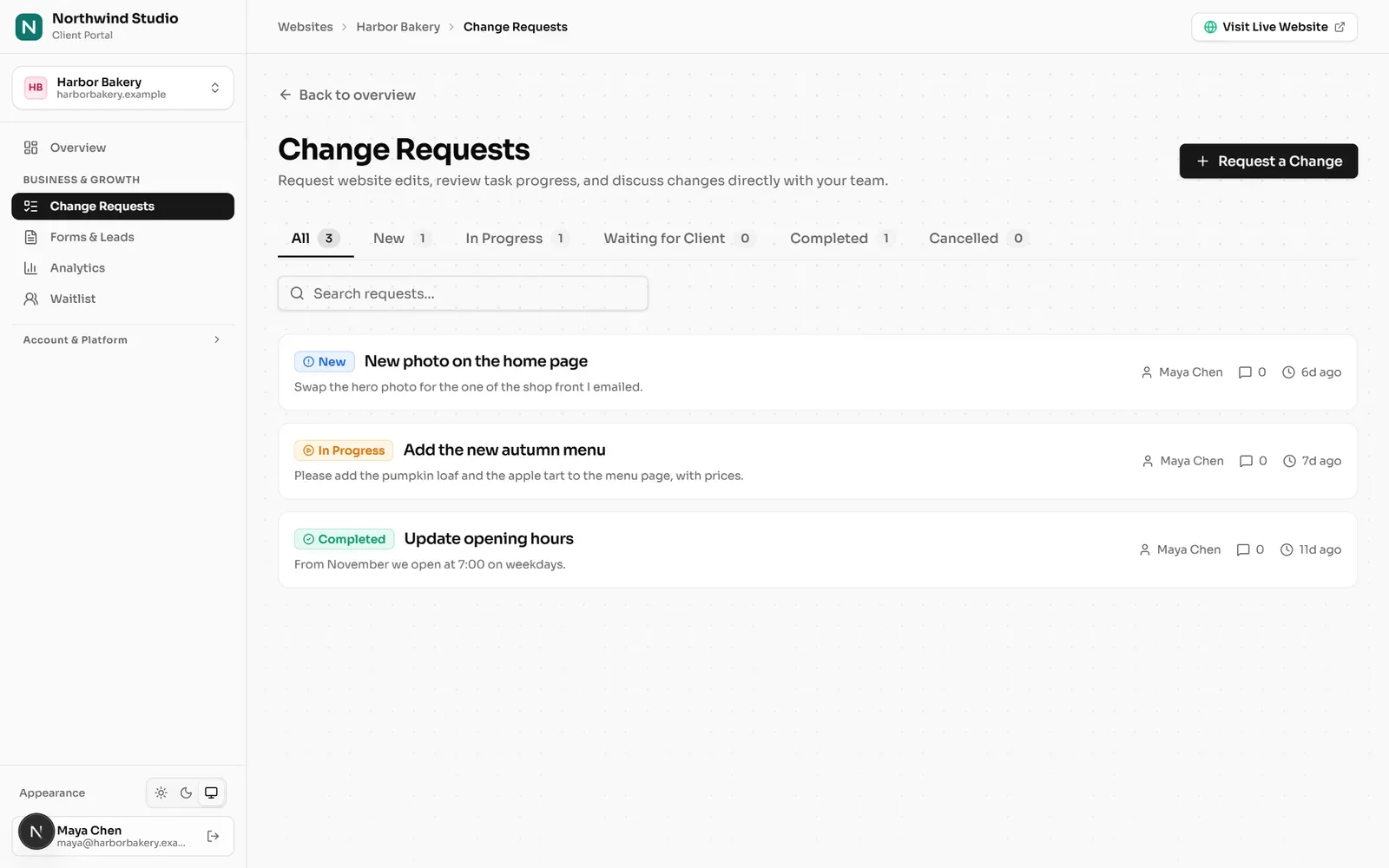This screenshot has width=1389, height=868.
Task: Expand the Account & Platform section
Action: click(122, 340)
